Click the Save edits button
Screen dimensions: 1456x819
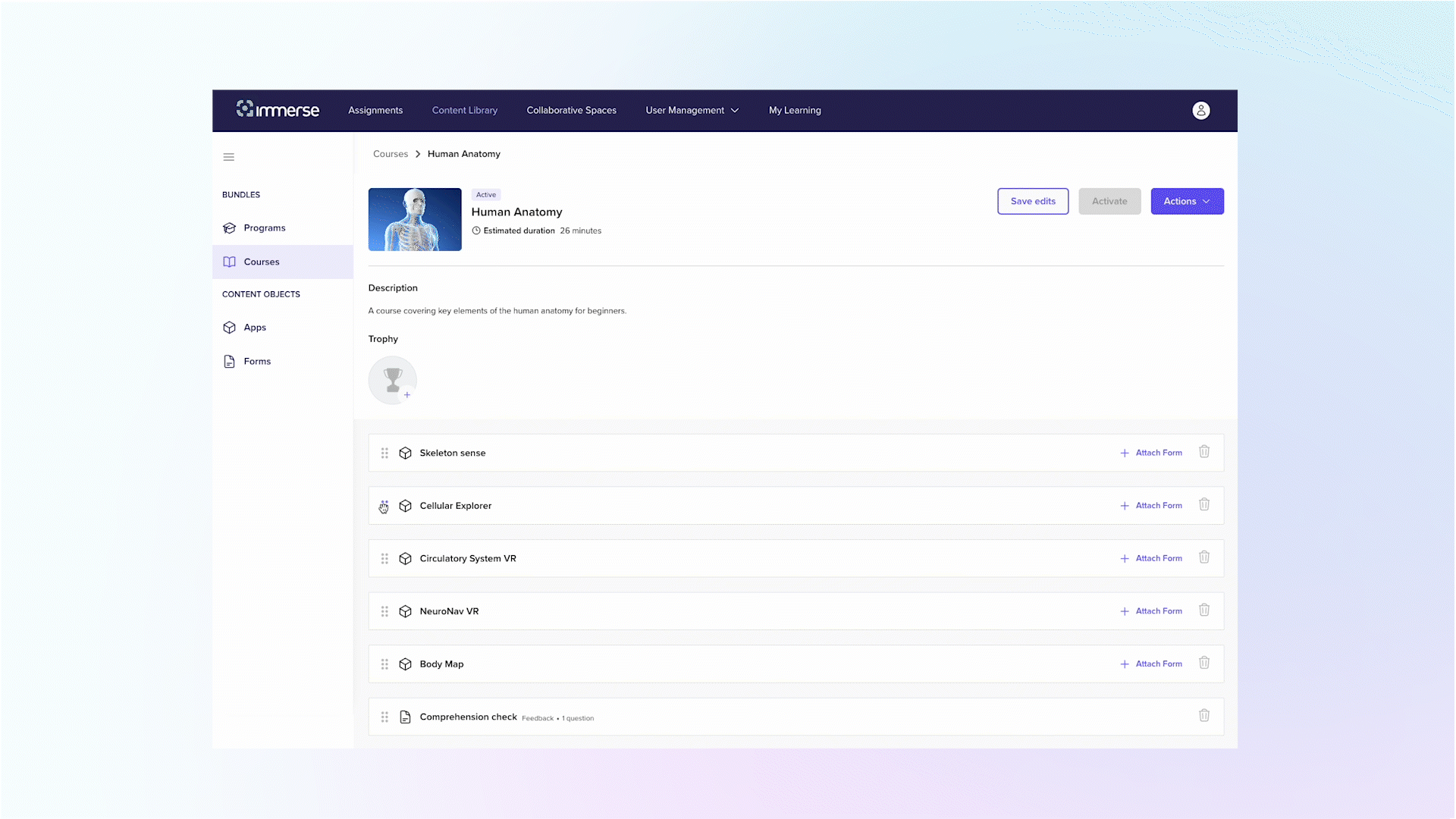point(1033,201)
